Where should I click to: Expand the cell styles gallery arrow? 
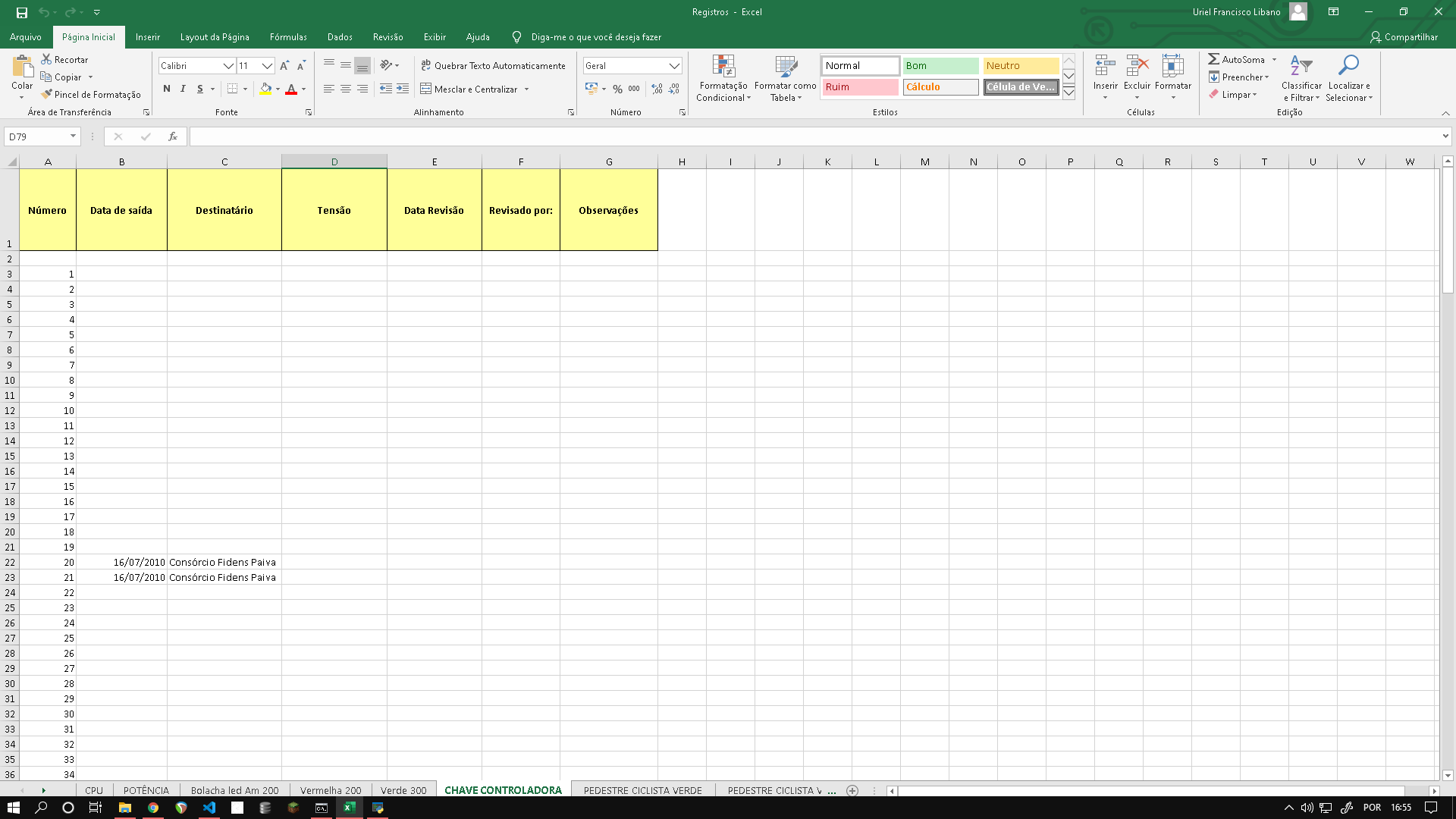click(1068, 93)
